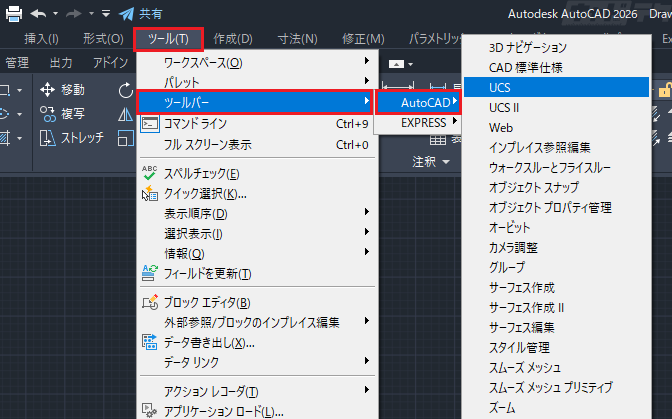Enable the インプレイス参照編集 toolbar

[x=556, y=147]
